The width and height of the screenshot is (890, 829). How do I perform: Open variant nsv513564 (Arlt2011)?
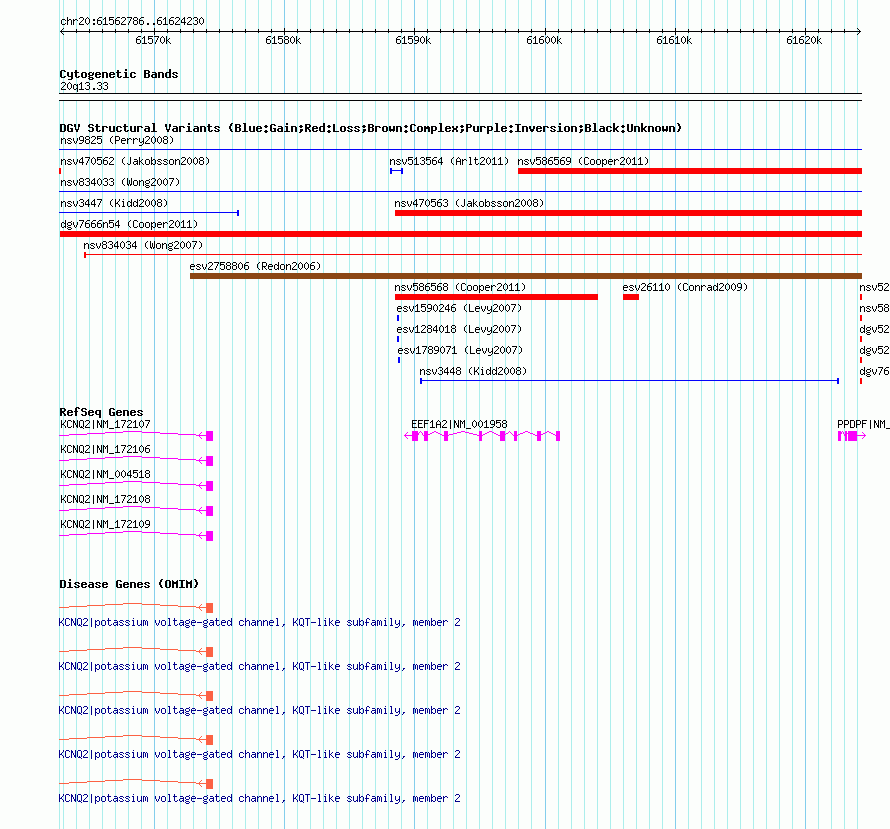point(449,161)
